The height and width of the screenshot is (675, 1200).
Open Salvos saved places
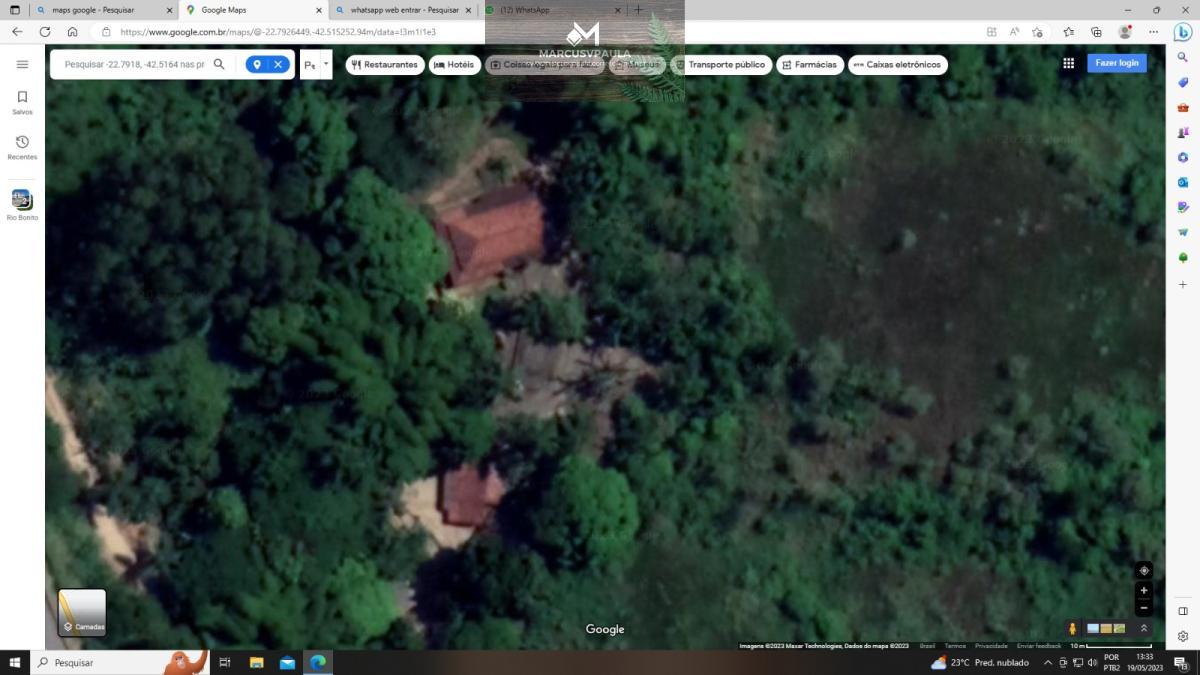(x=22, y=102)
